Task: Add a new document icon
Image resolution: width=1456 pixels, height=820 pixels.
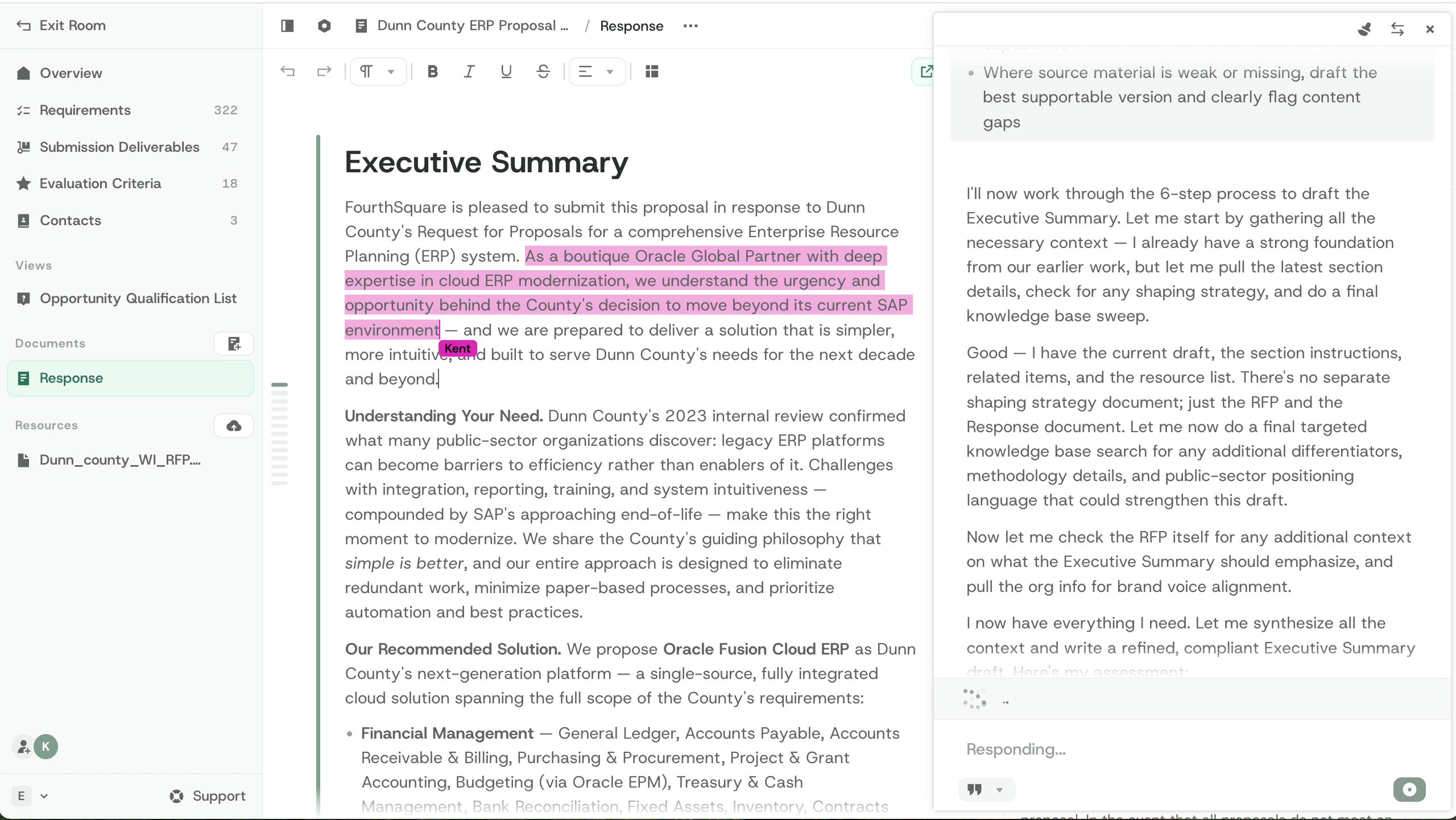Action: pyautogui.click(x=234, y=343)
